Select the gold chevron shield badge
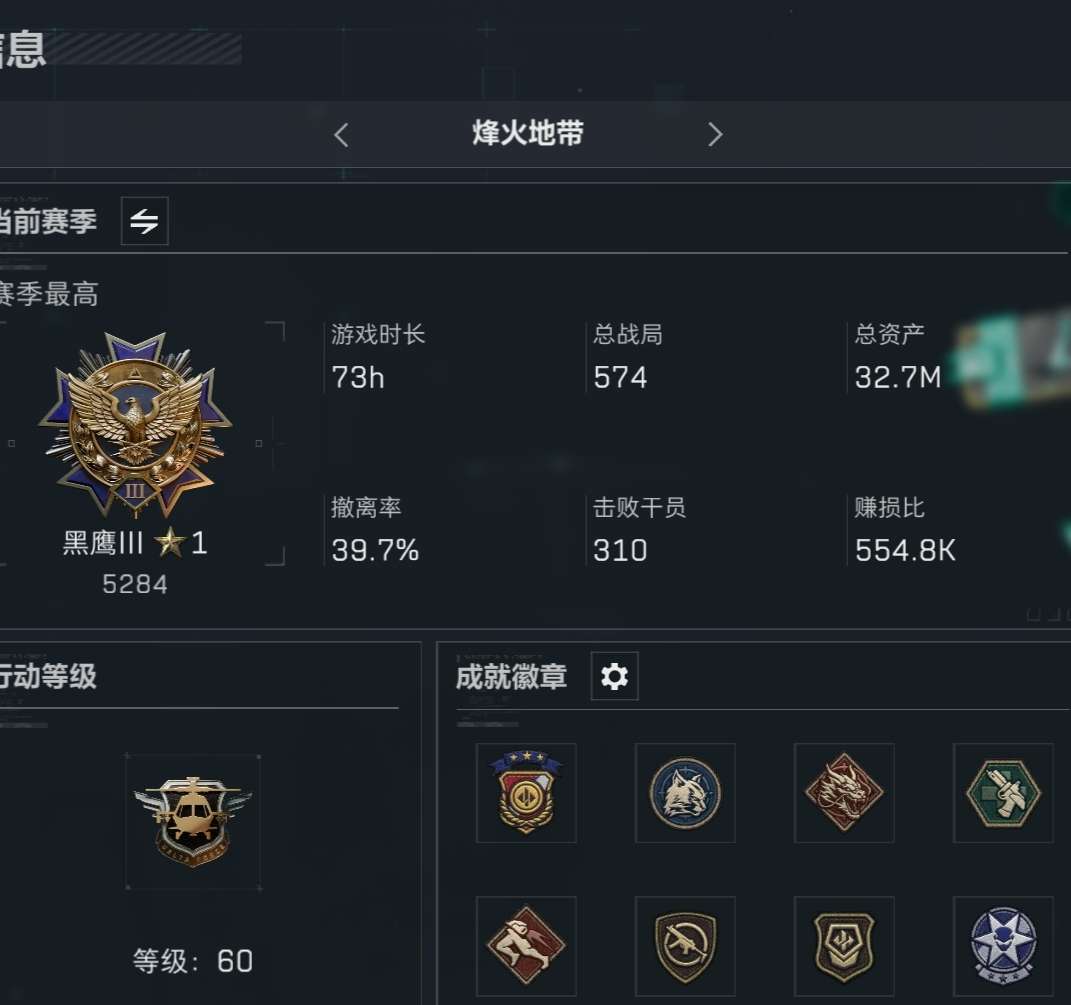This screenshot has width=1071, height=1005. [x=844, y=946]
